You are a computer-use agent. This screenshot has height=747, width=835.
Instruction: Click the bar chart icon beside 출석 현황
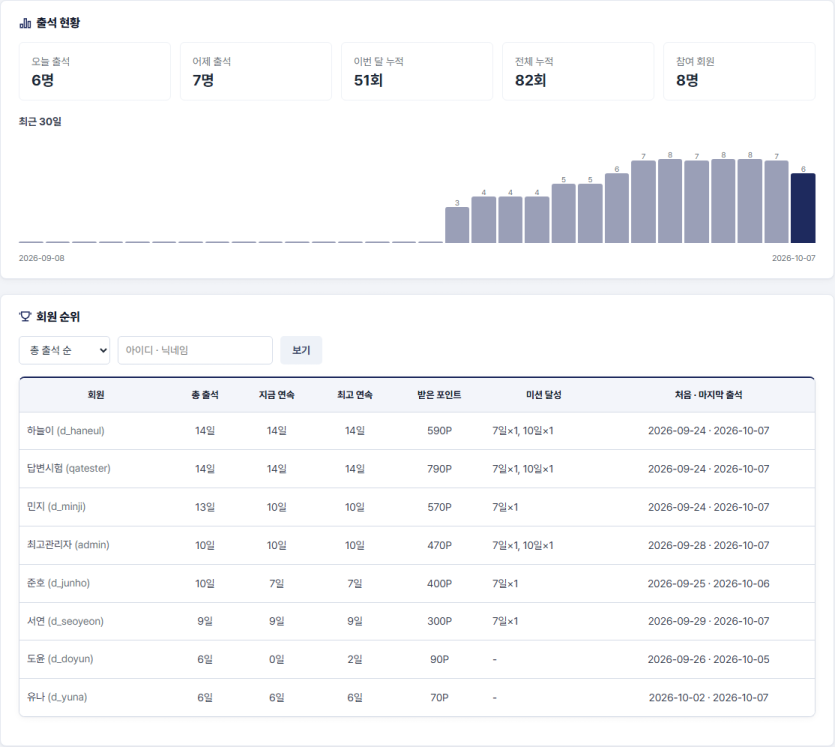[25, 23]
